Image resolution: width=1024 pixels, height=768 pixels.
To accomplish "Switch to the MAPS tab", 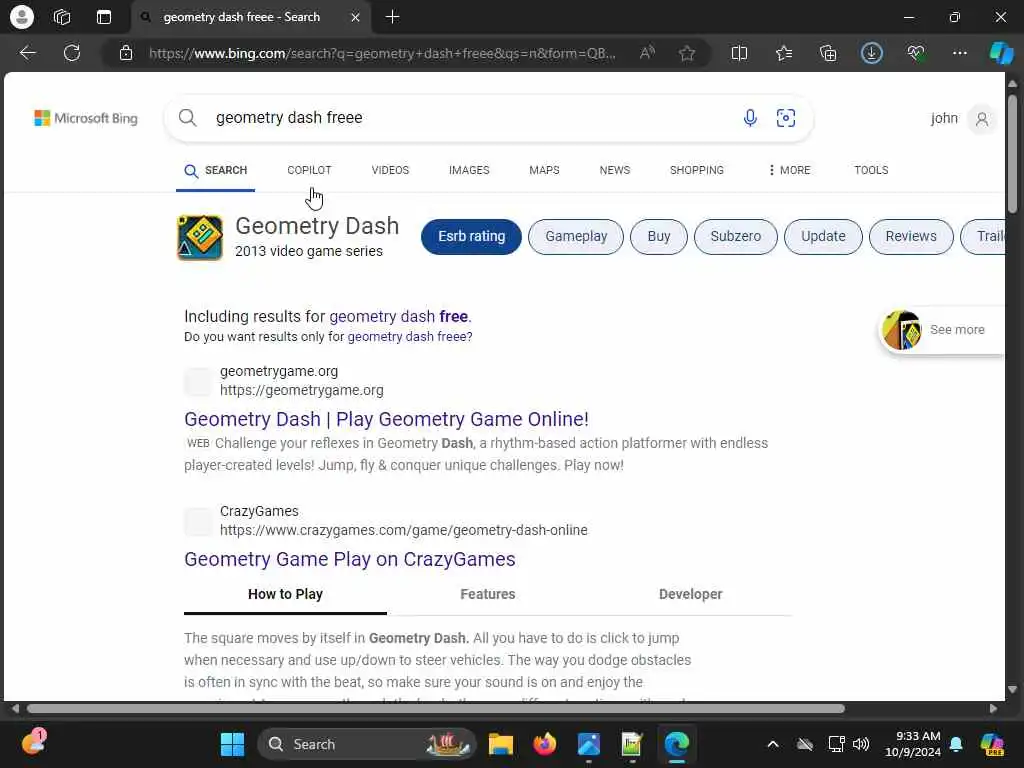I will pos(544,170).
